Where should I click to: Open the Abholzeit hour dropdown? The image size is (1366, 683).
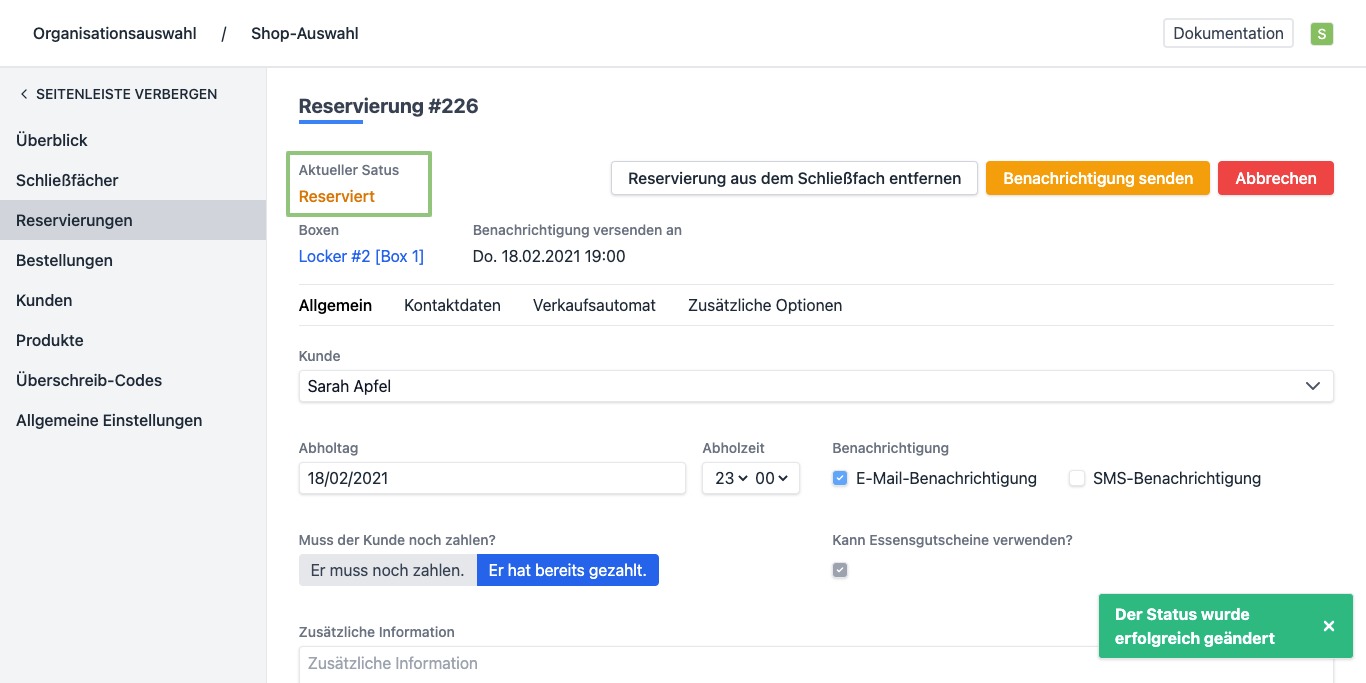coord(731,479)
